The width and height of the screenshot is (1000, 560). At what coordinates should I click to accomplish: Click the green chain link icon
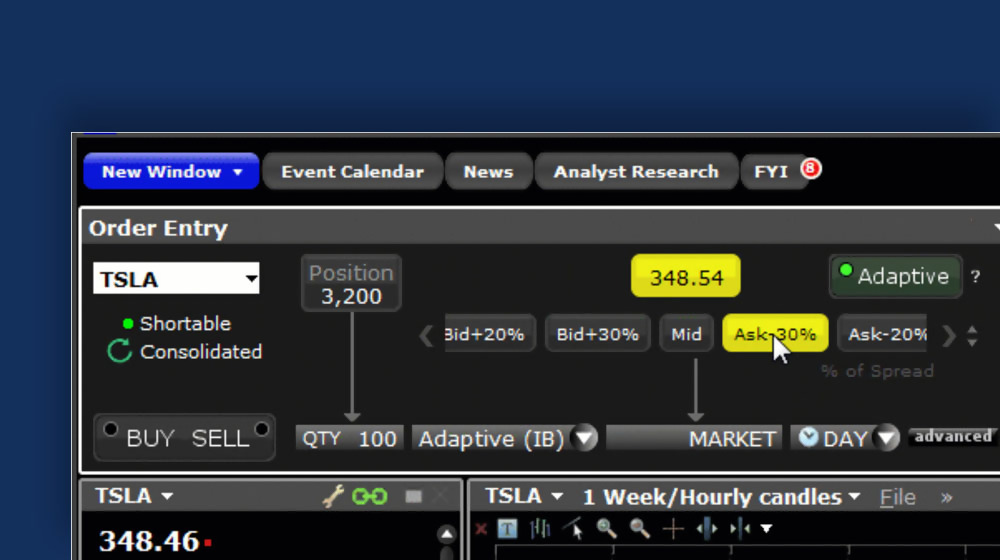point(370,497)
